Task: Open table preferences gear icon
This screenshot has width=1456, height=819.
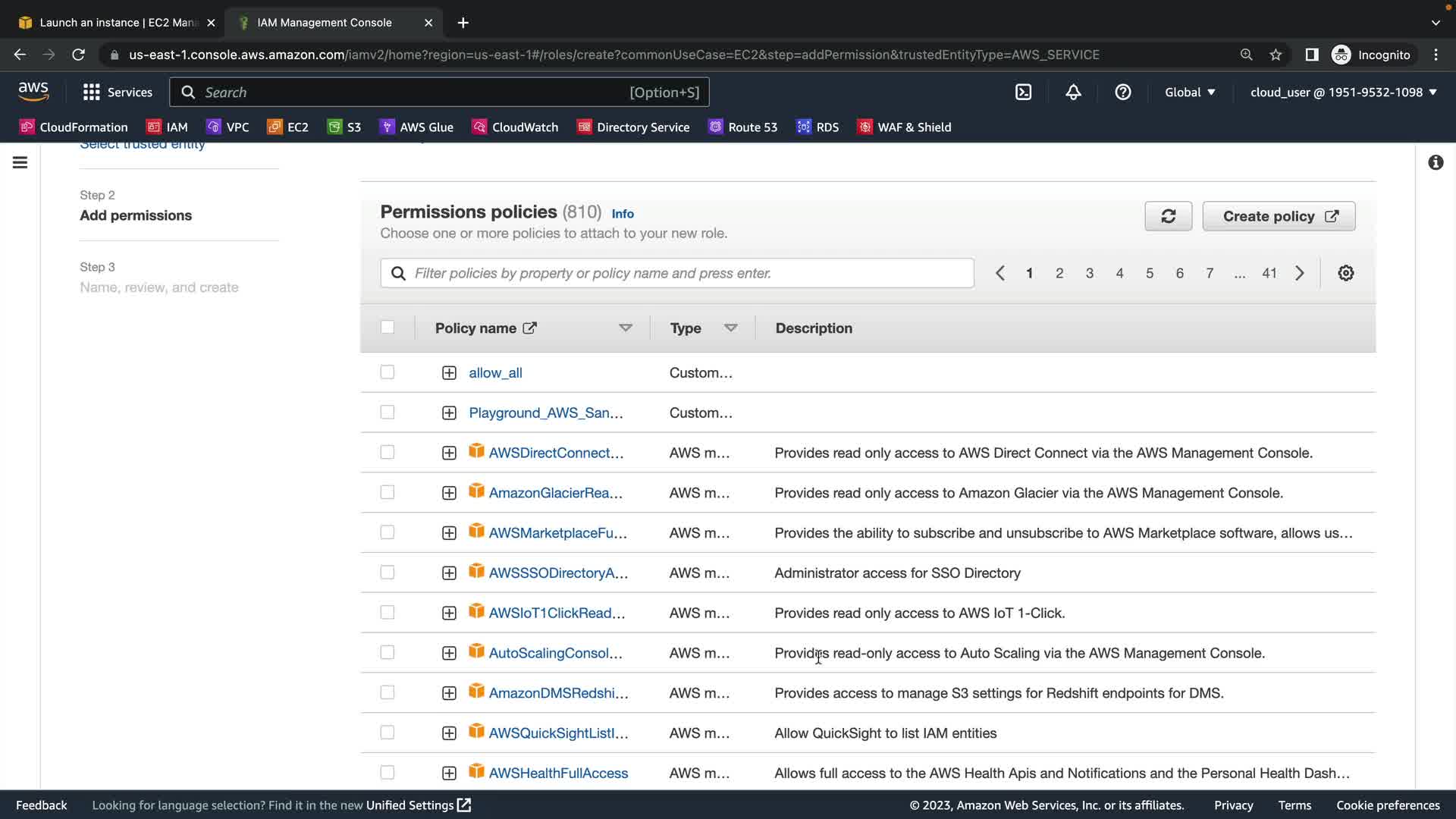Action: tap(1345, 273)
